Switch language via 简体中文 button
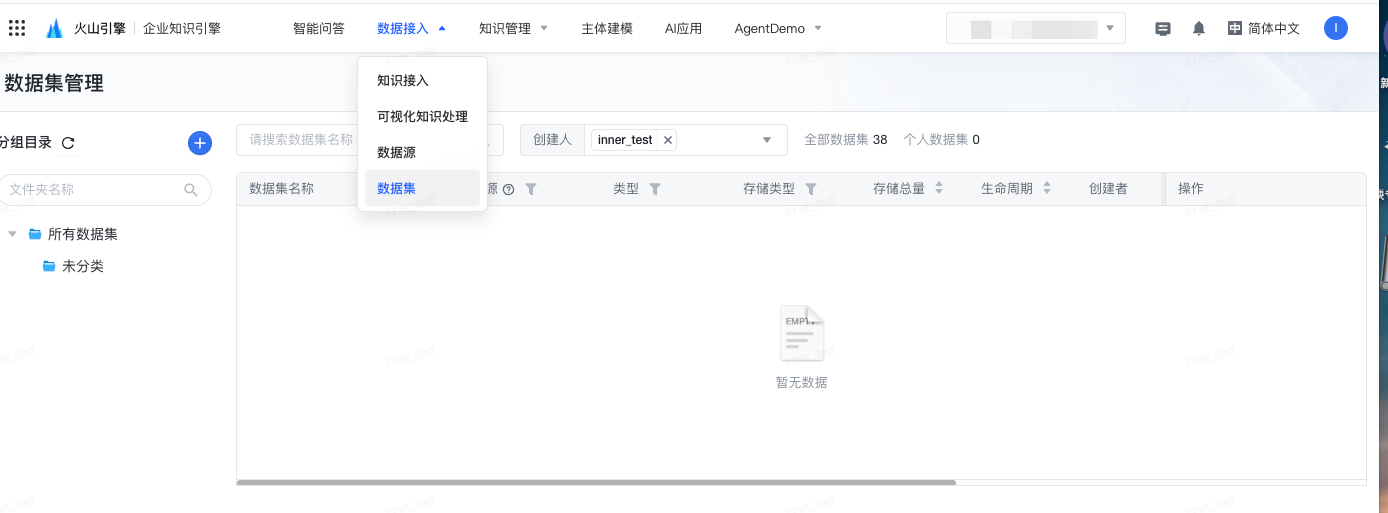 [x=1264, y=28]
